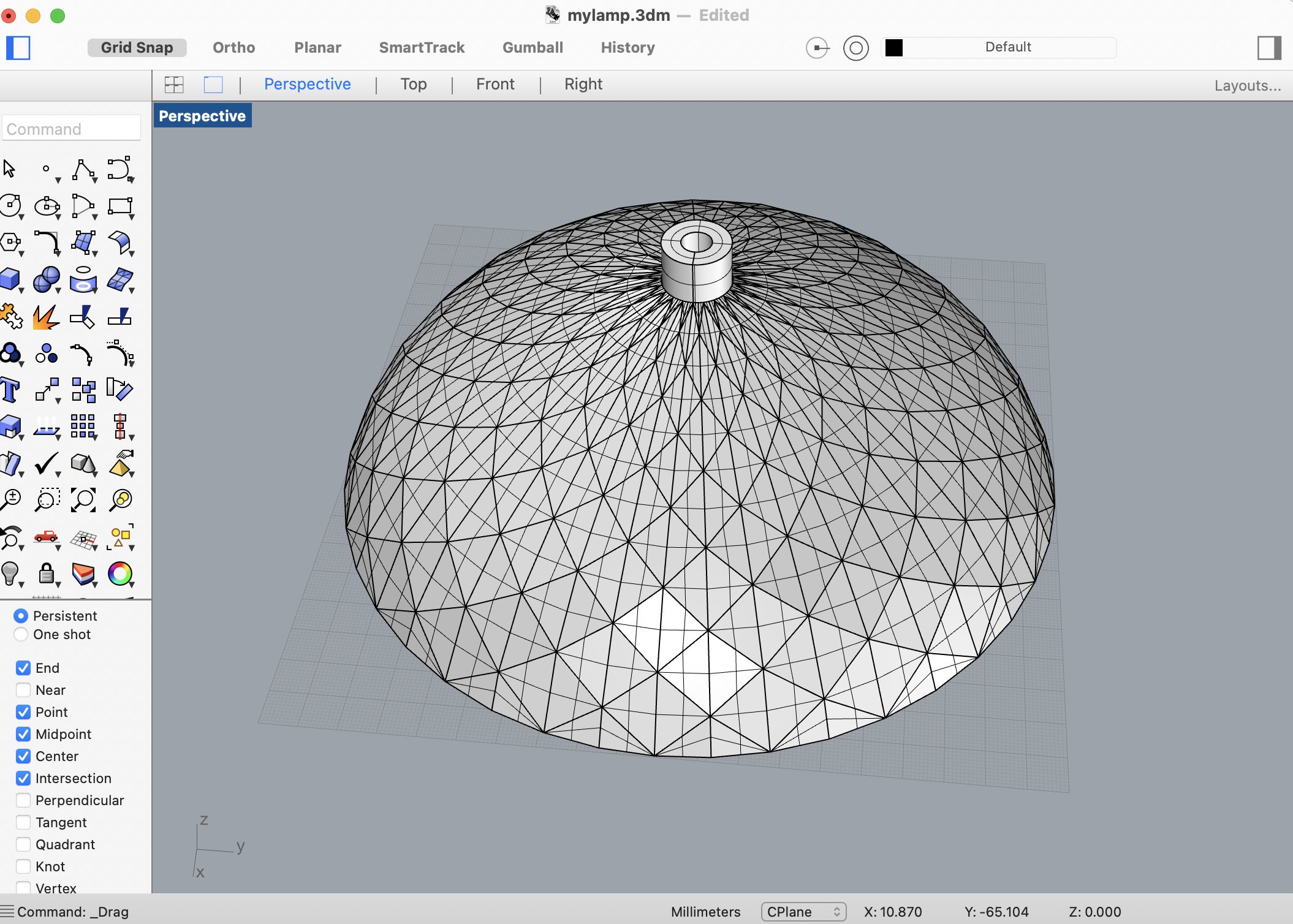Check the Tangent object snap
Viewport: 1293px width, 924px height.
[23, 822]
